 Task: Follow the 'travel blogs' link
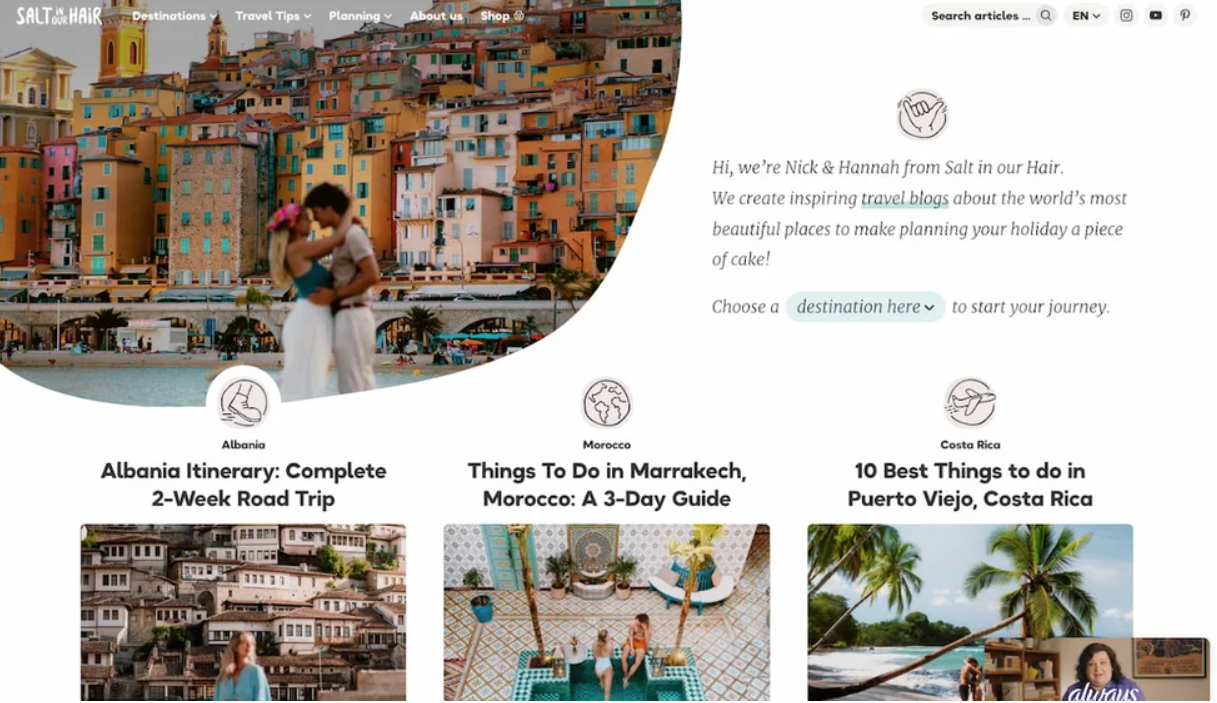tap(905, 198)
